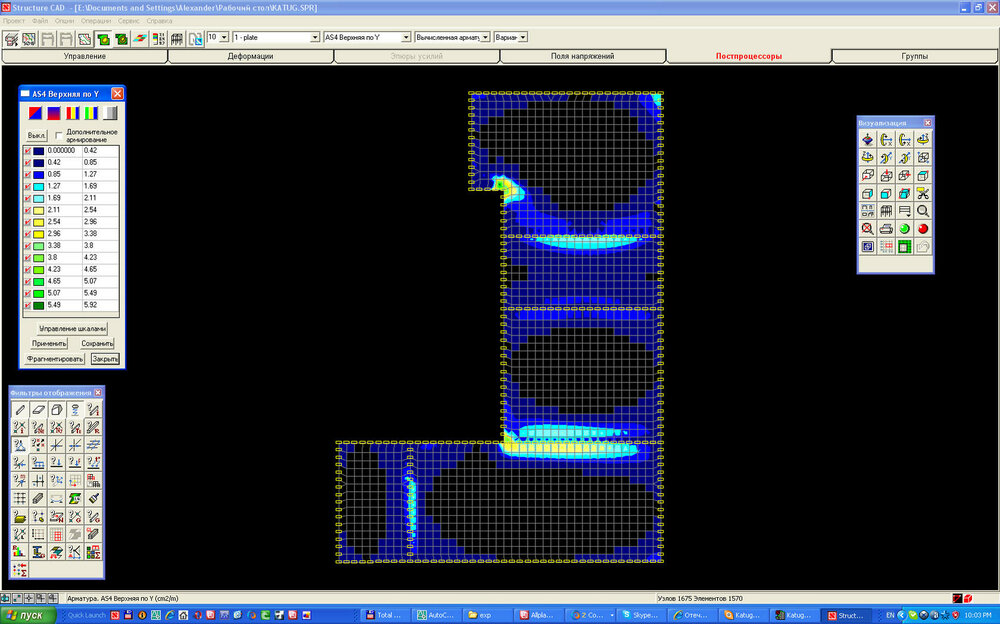Click the printer icon in Визуализация panel
Screen dimensions: 1000x624
click(886, 229)
